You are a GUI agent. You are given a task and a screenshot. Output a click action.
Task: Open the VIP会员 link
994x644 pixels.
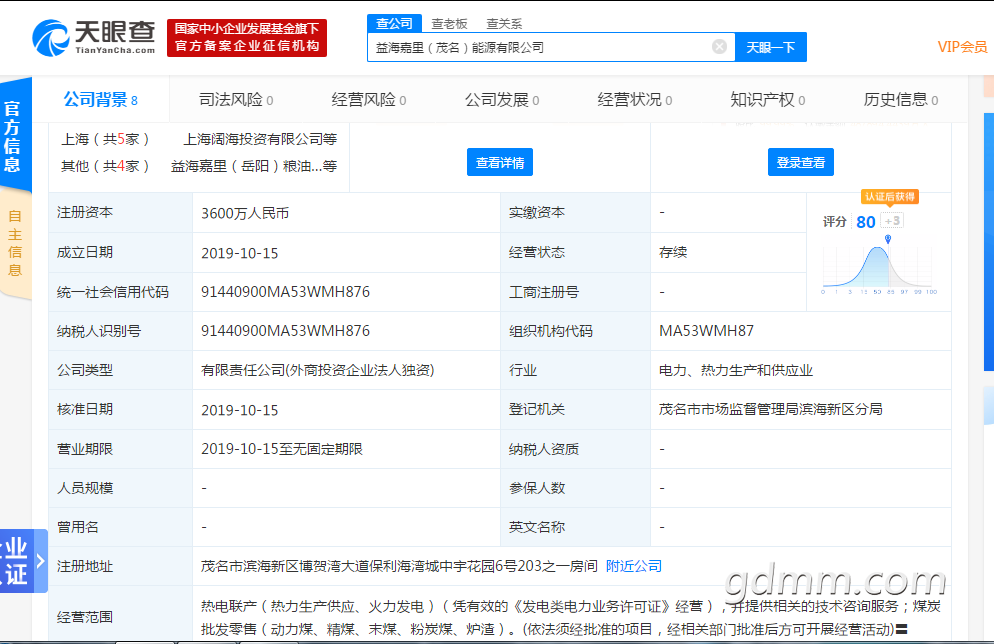click(962, 47)
